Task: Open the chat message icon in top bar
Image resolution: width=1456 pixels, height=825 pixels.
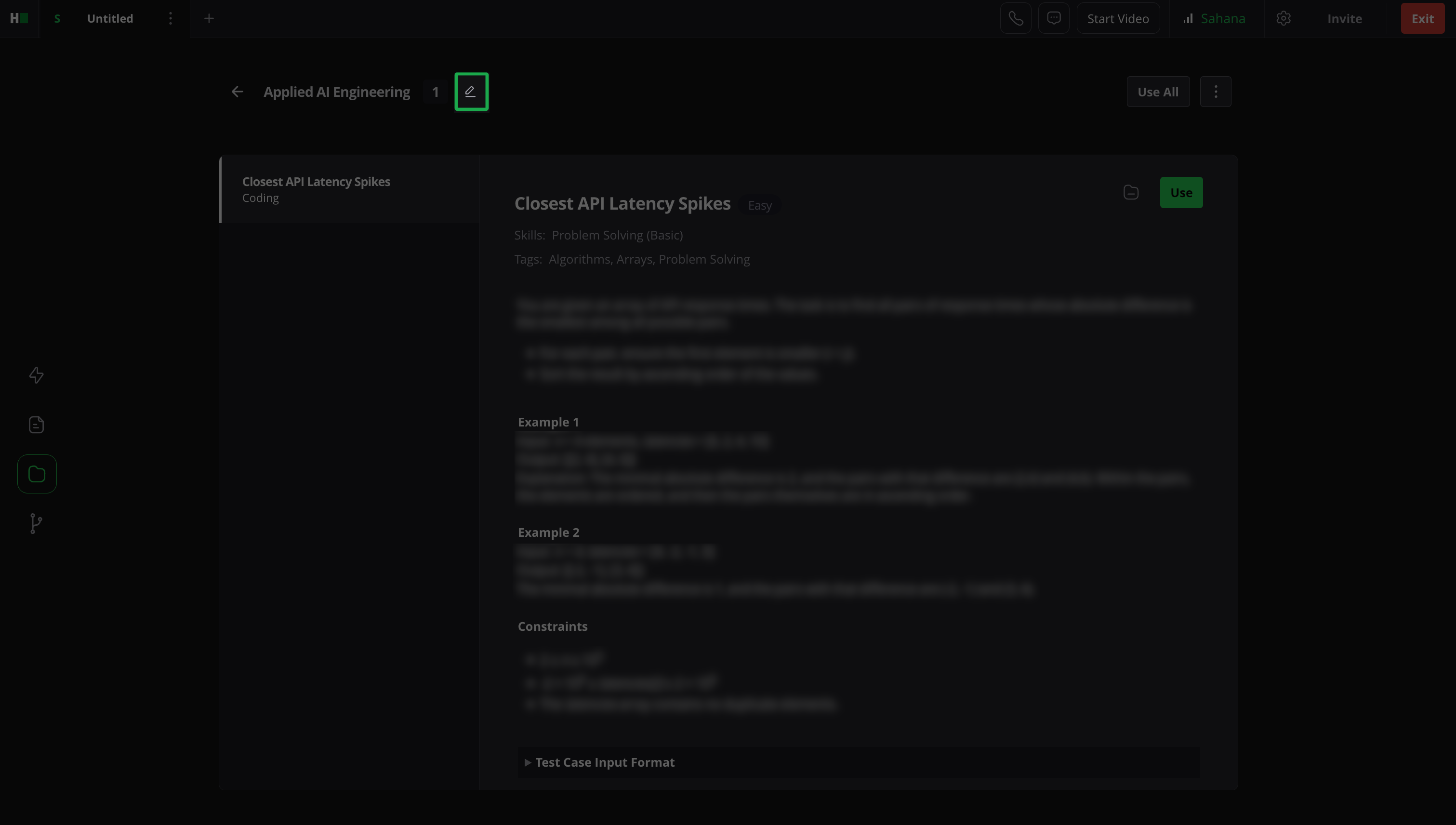Action: click(x=1053, y=19)
